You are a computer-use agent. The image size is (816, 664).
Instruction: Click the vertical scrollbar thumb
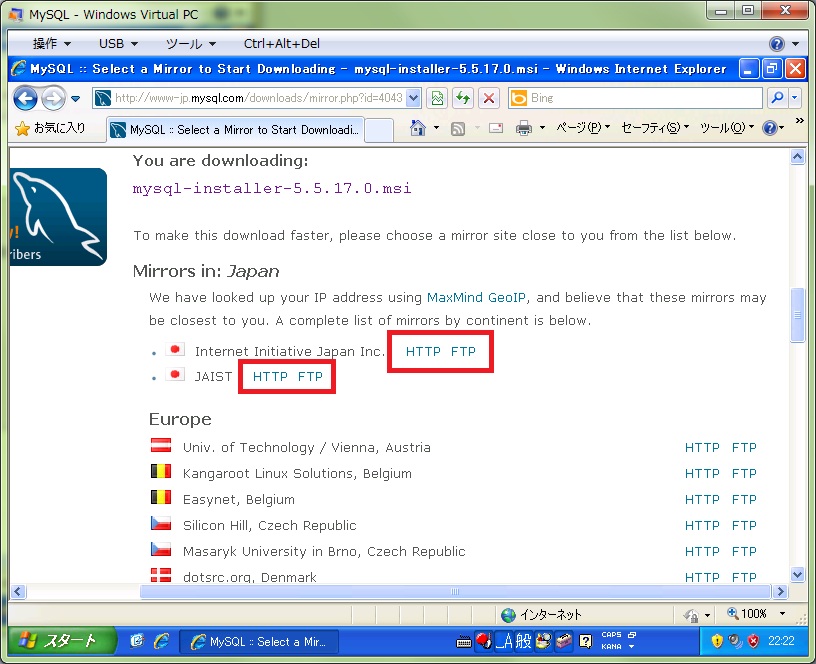[797, 315]
